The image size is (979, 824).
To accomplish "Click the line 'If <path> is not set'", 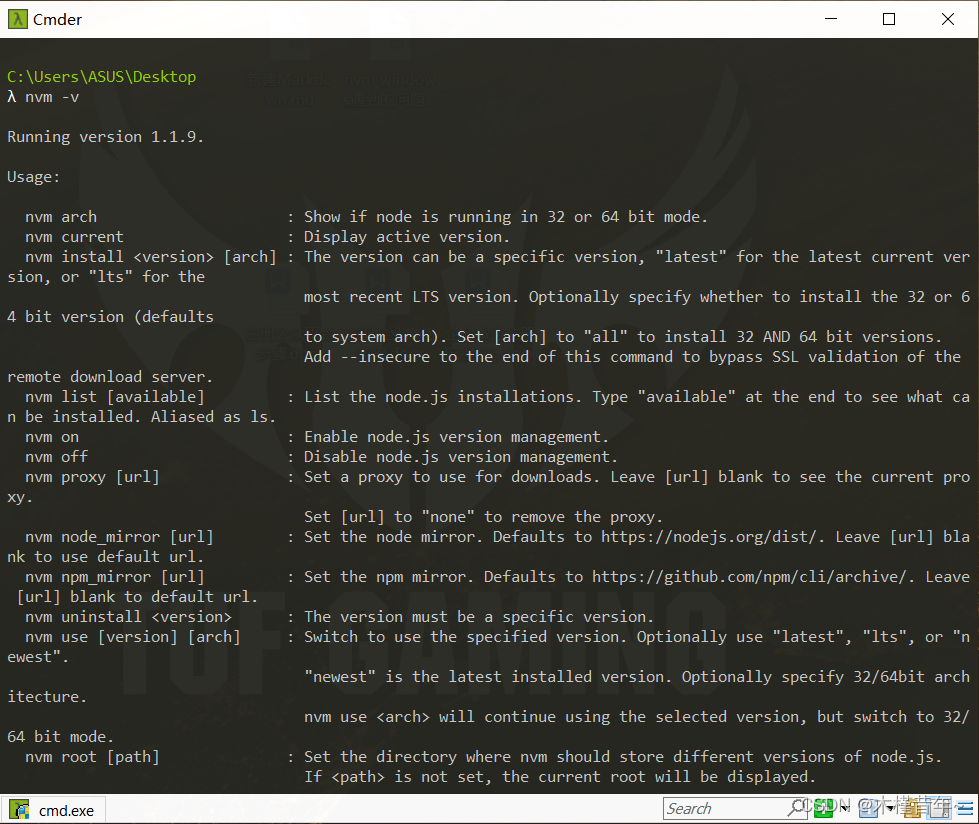I will pos(559,777).
